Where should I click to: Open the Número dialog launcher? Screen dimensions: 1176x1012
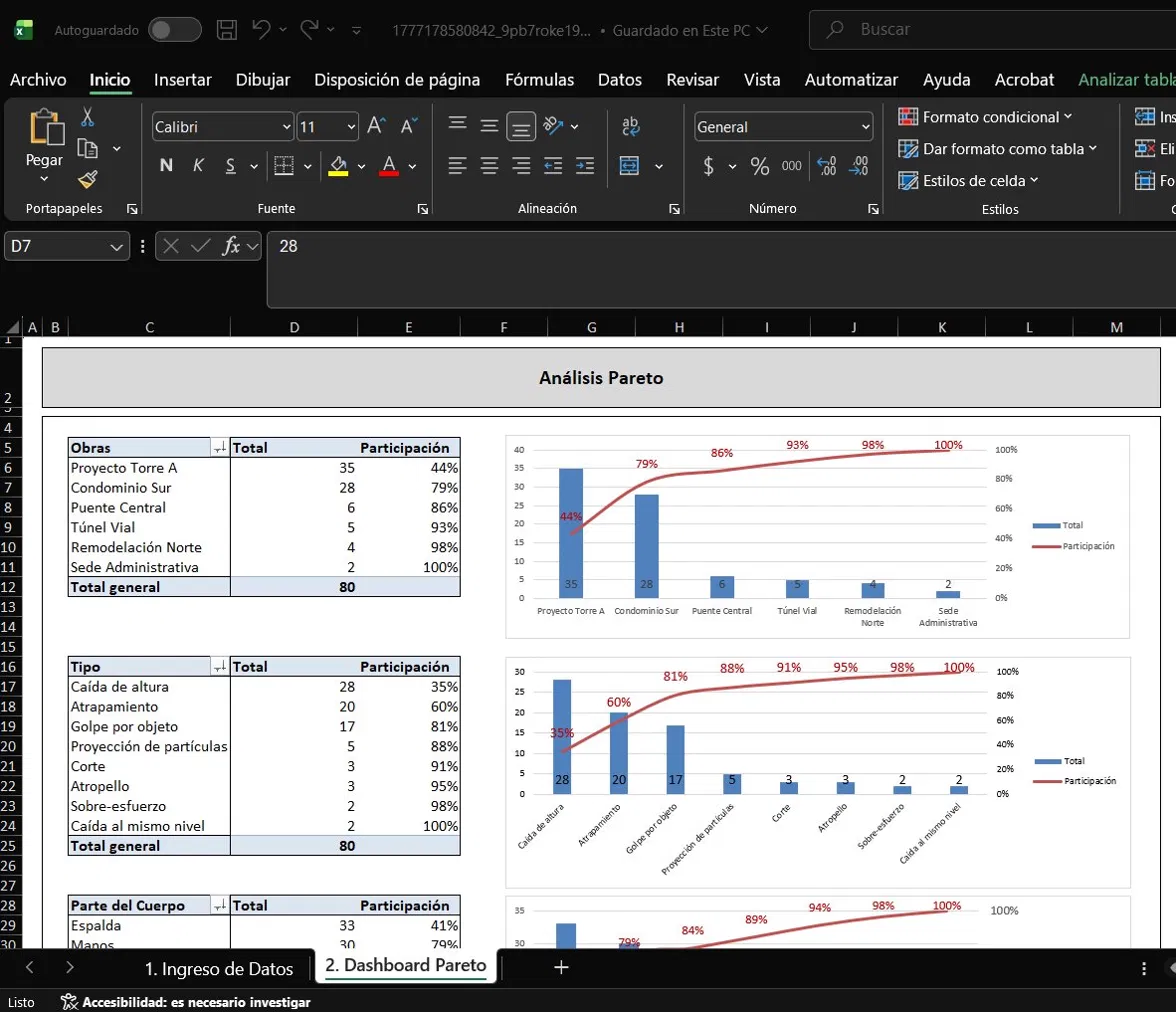(x=873, y=209)
